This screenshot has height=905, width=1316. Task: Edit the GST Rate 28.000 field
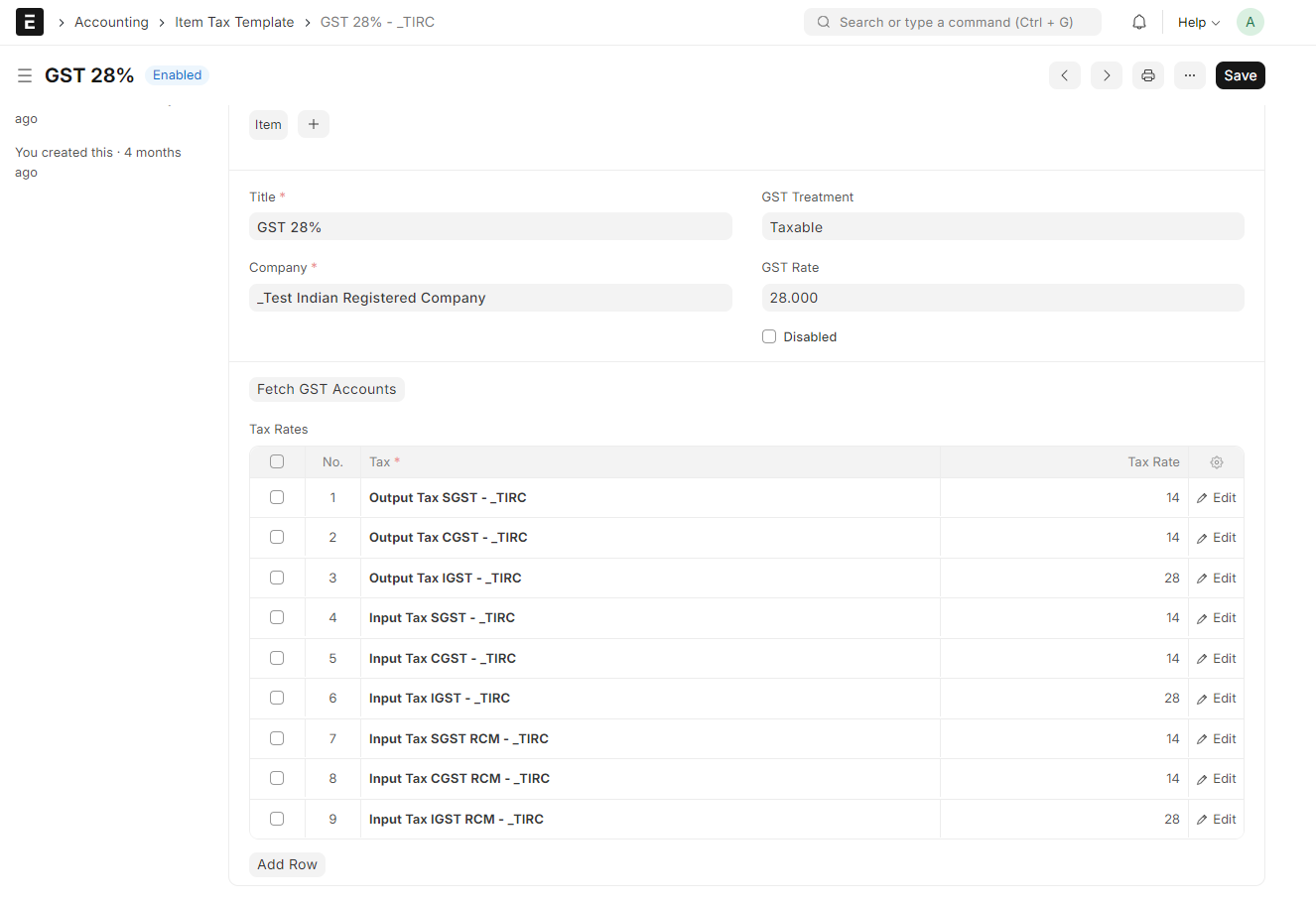click(1002, 298)
